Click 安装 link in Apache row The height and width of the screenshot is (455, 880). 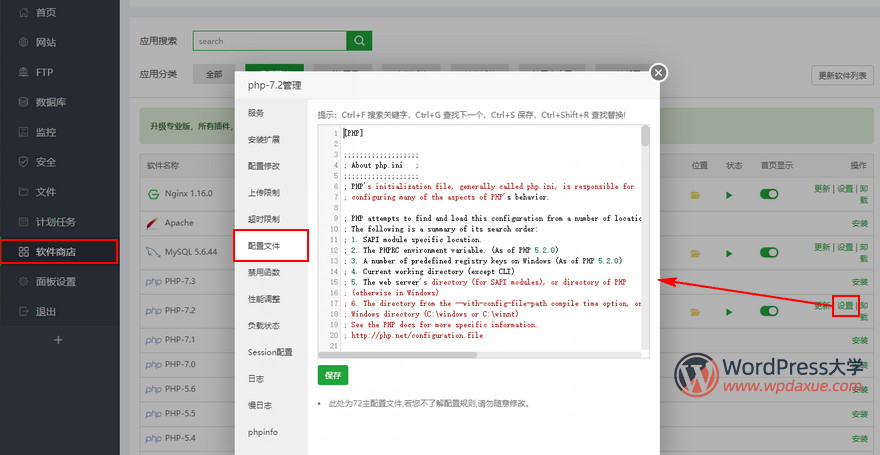coord(859,223)
